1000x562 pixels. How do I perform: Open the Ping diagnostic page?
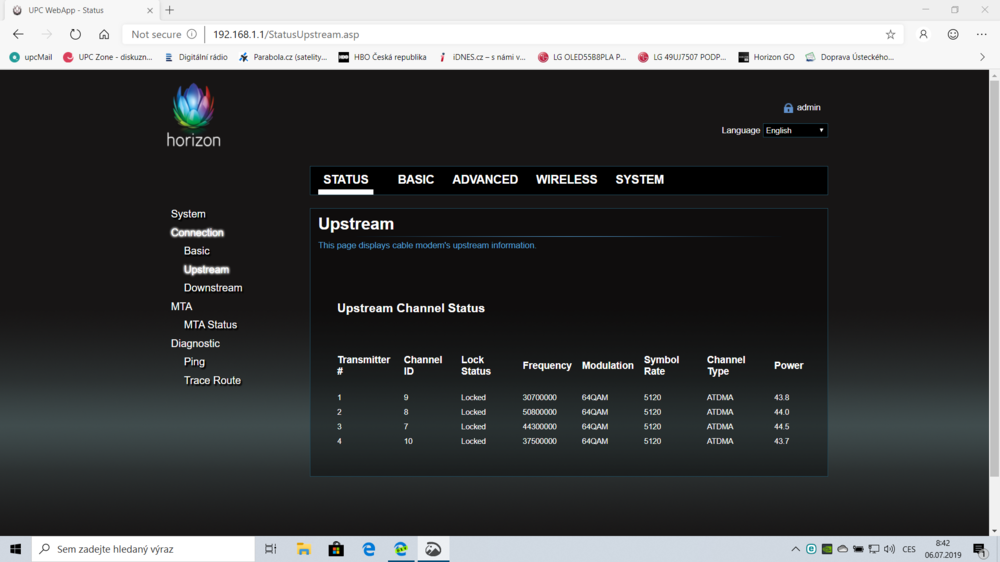194,362
